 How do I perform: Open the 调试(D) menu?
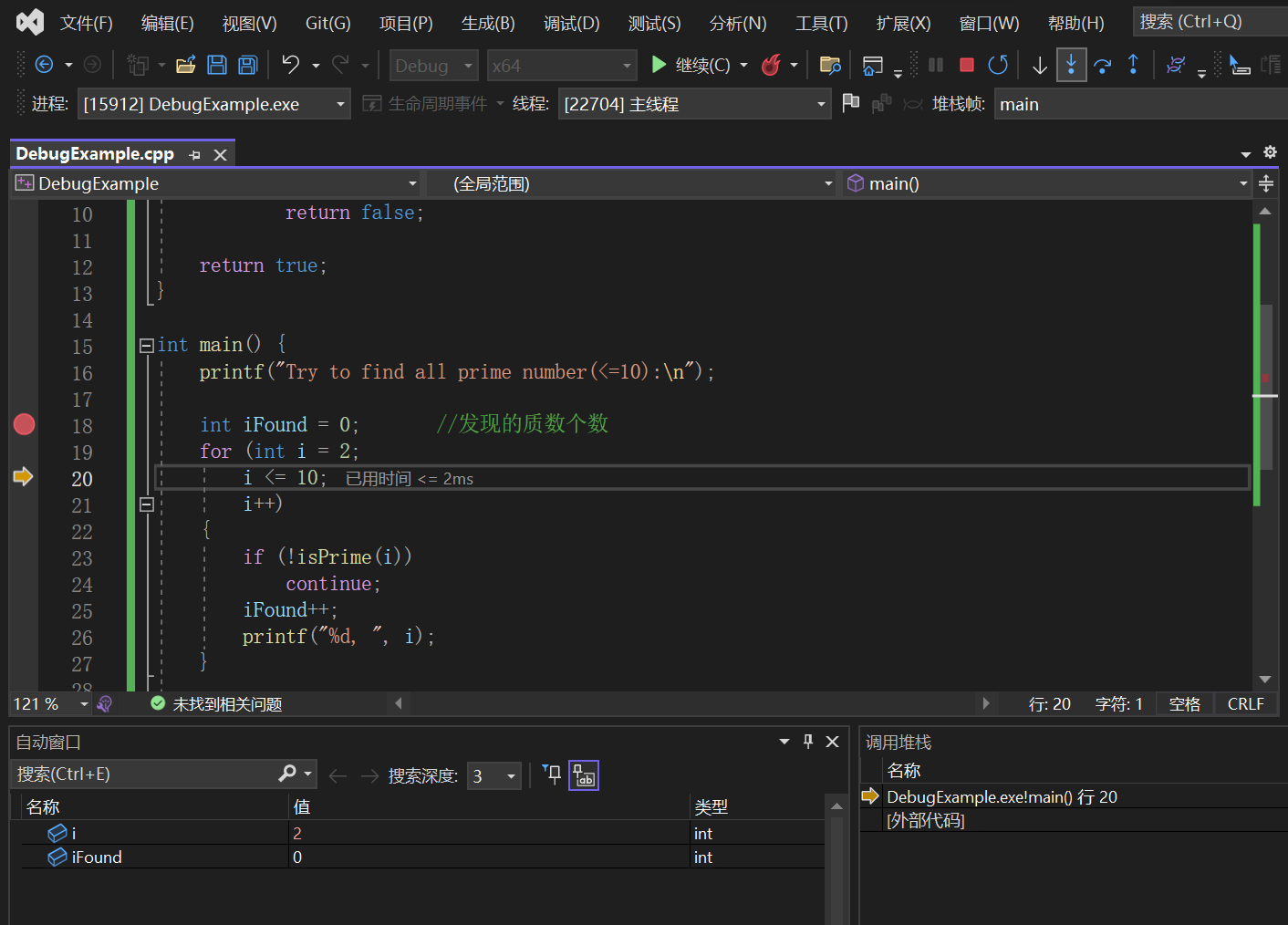coord(571,23)
